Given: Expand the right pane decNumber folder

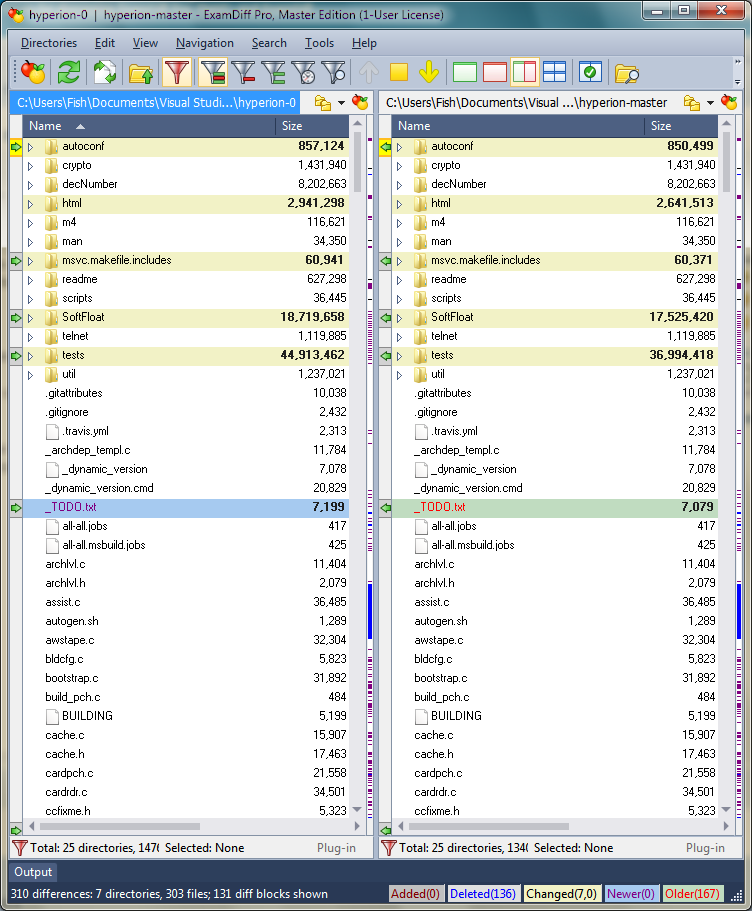Looking at the screenshot, I should (x=400, y=185).
